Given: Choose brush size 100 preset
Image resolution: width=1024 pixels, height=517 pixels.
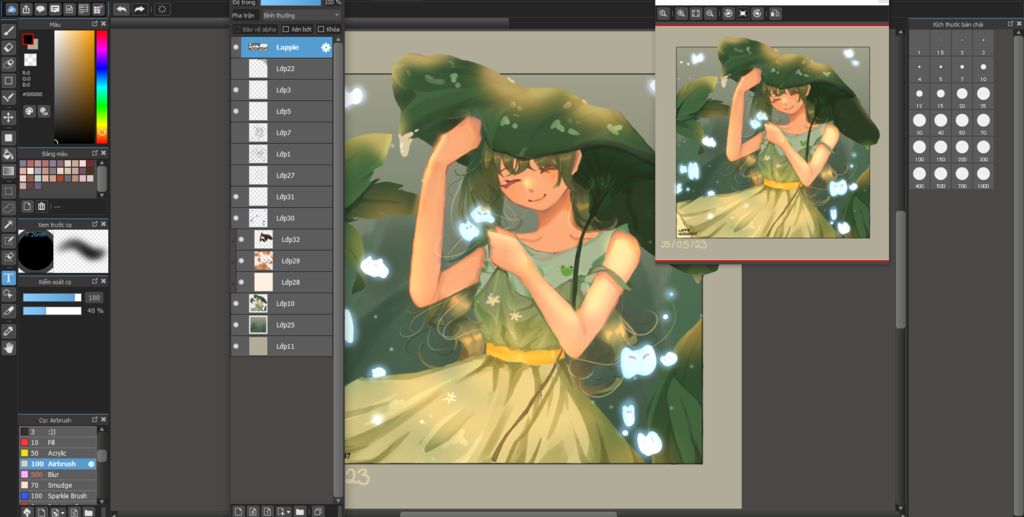Looking at the screenshot, I should 919,147.
